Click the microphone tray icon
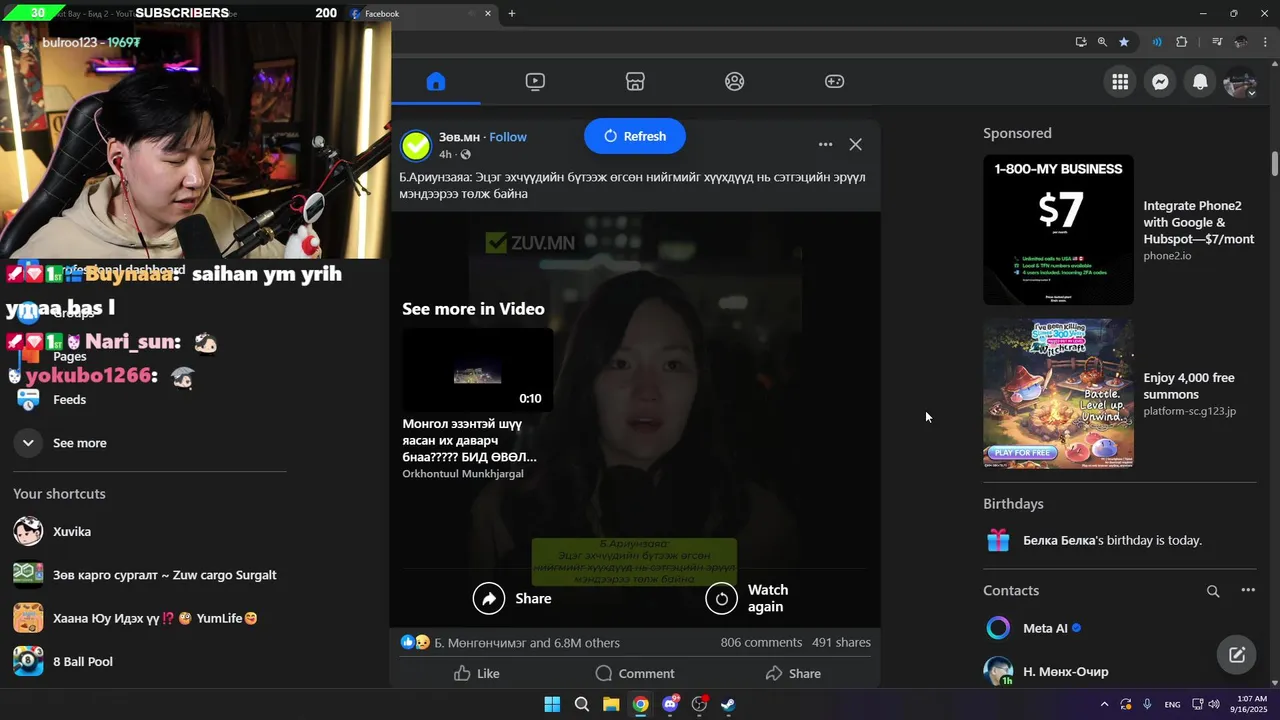The height and width of the screenshot is (720, 1280). pyautogui.click(x=1147, y=704)
